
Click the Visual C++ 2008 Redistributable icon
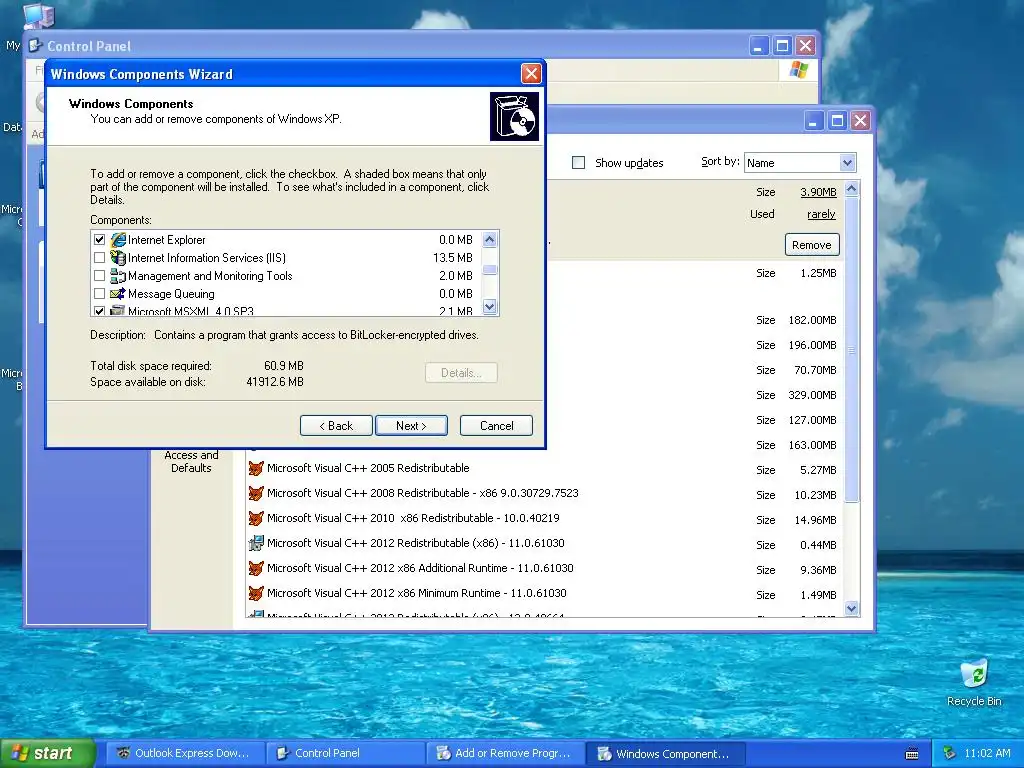pos(256,493)
